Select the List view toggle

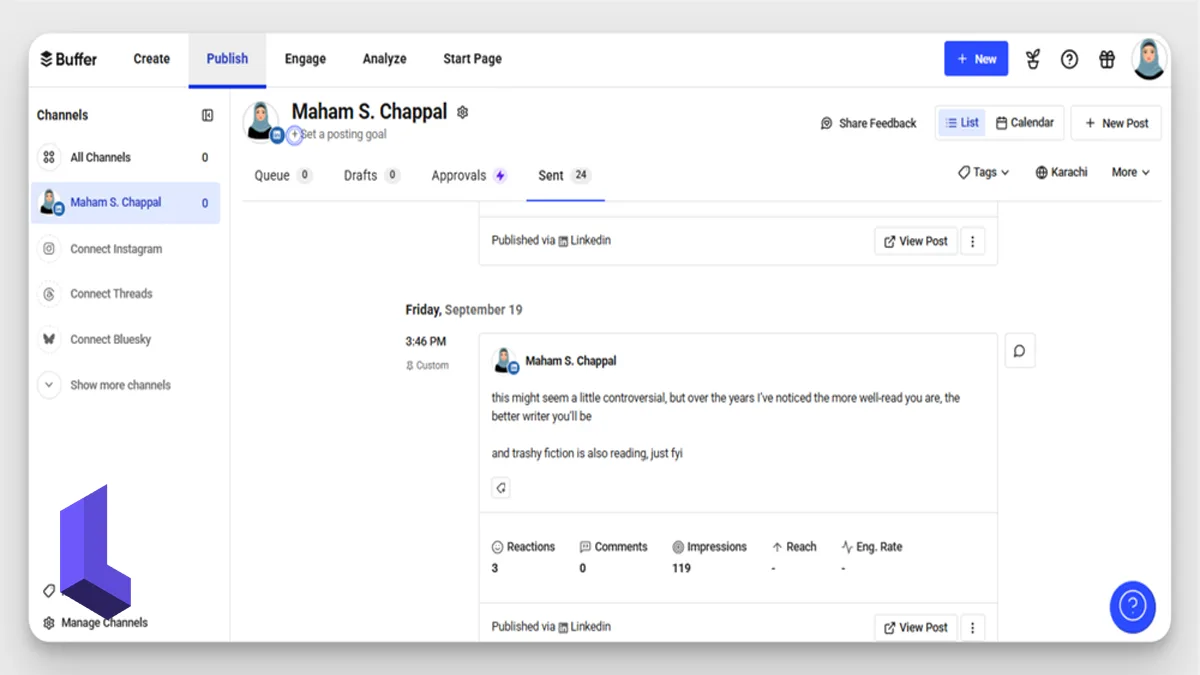[961, 122]
